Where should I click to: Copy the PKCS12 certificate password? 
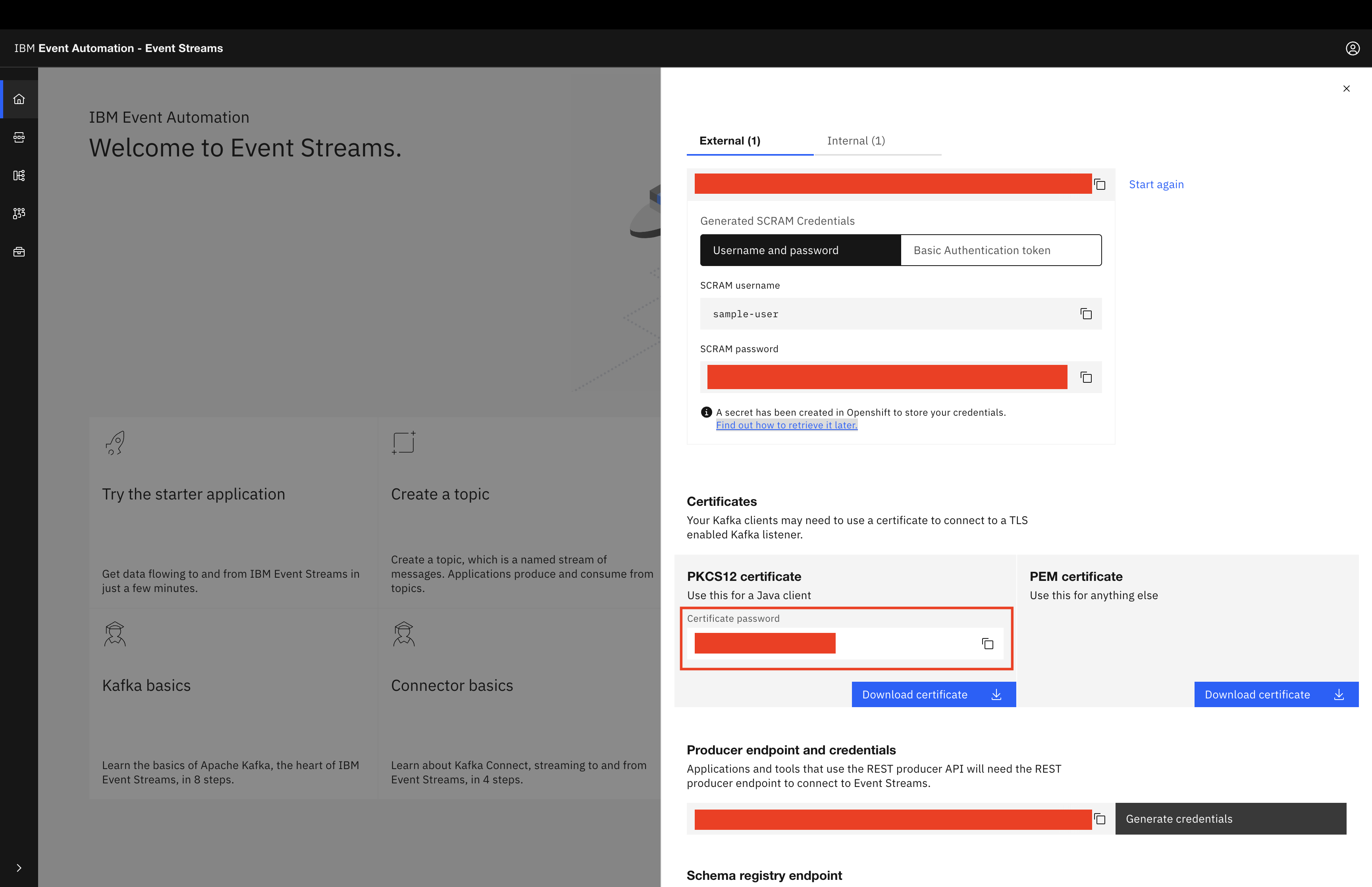987,643
